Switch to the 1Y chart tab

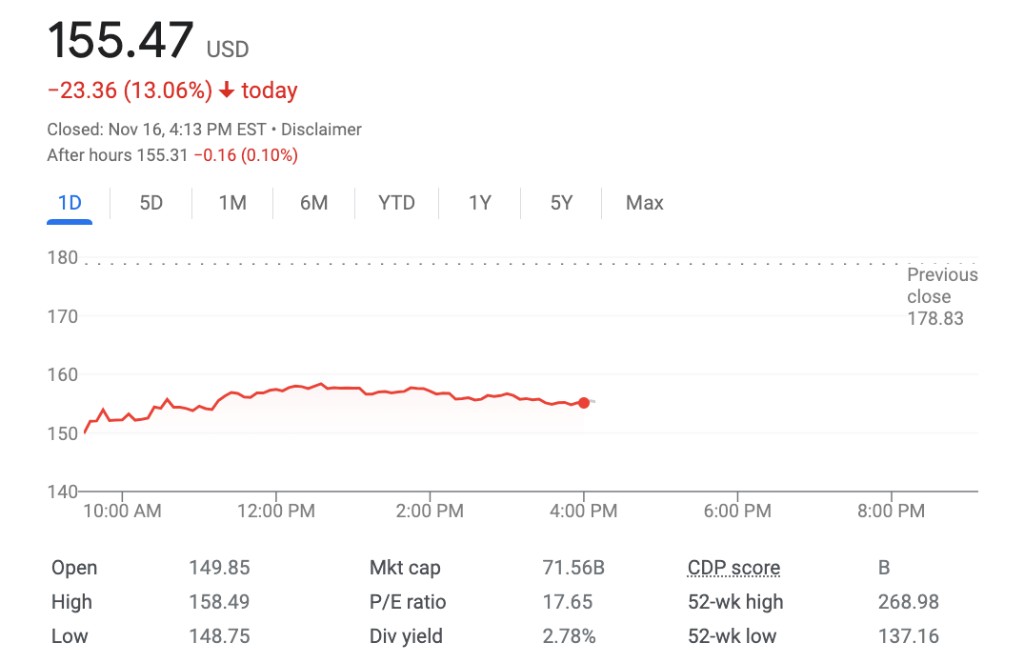(480, 203)
